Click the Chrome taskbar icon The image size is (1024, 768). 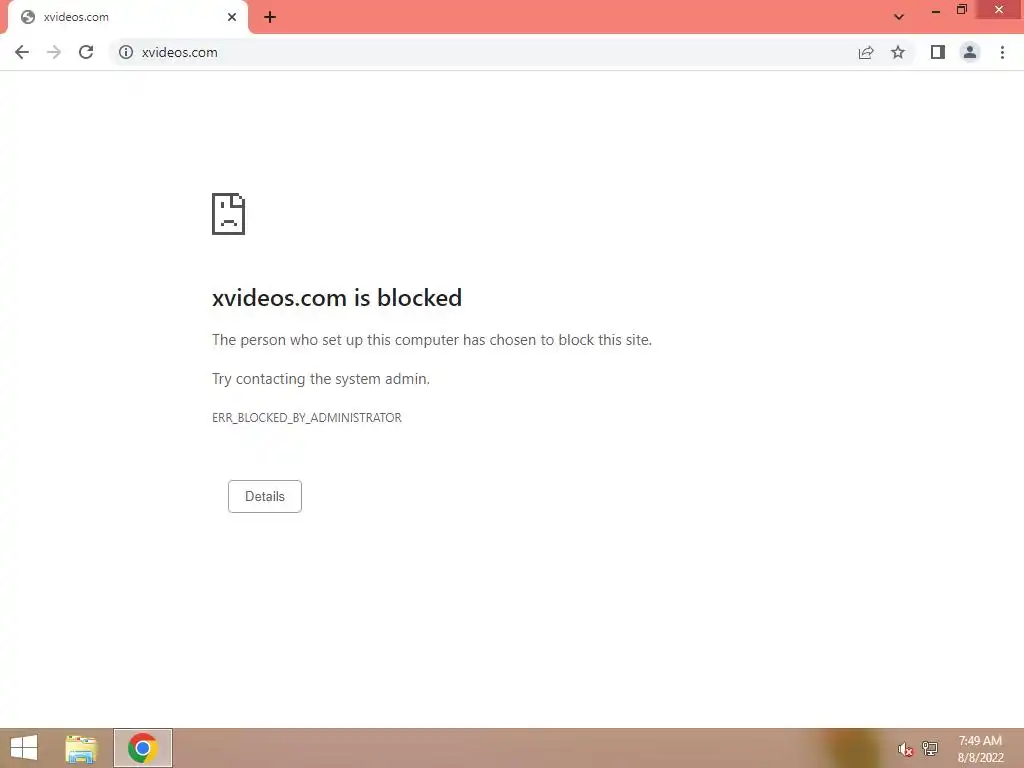click(x=143, y=748)
